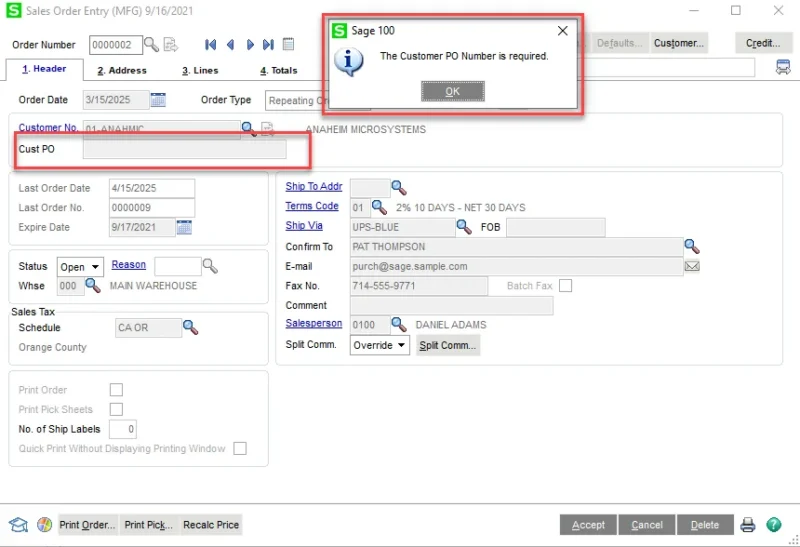Go to the next order record
800x547 pixels.
click(250, 45)
